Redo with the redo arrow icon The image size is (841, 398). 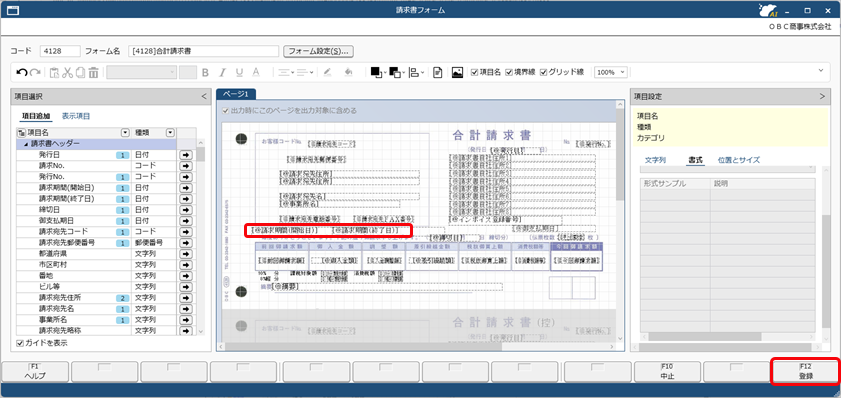click(x=35, y=72)
